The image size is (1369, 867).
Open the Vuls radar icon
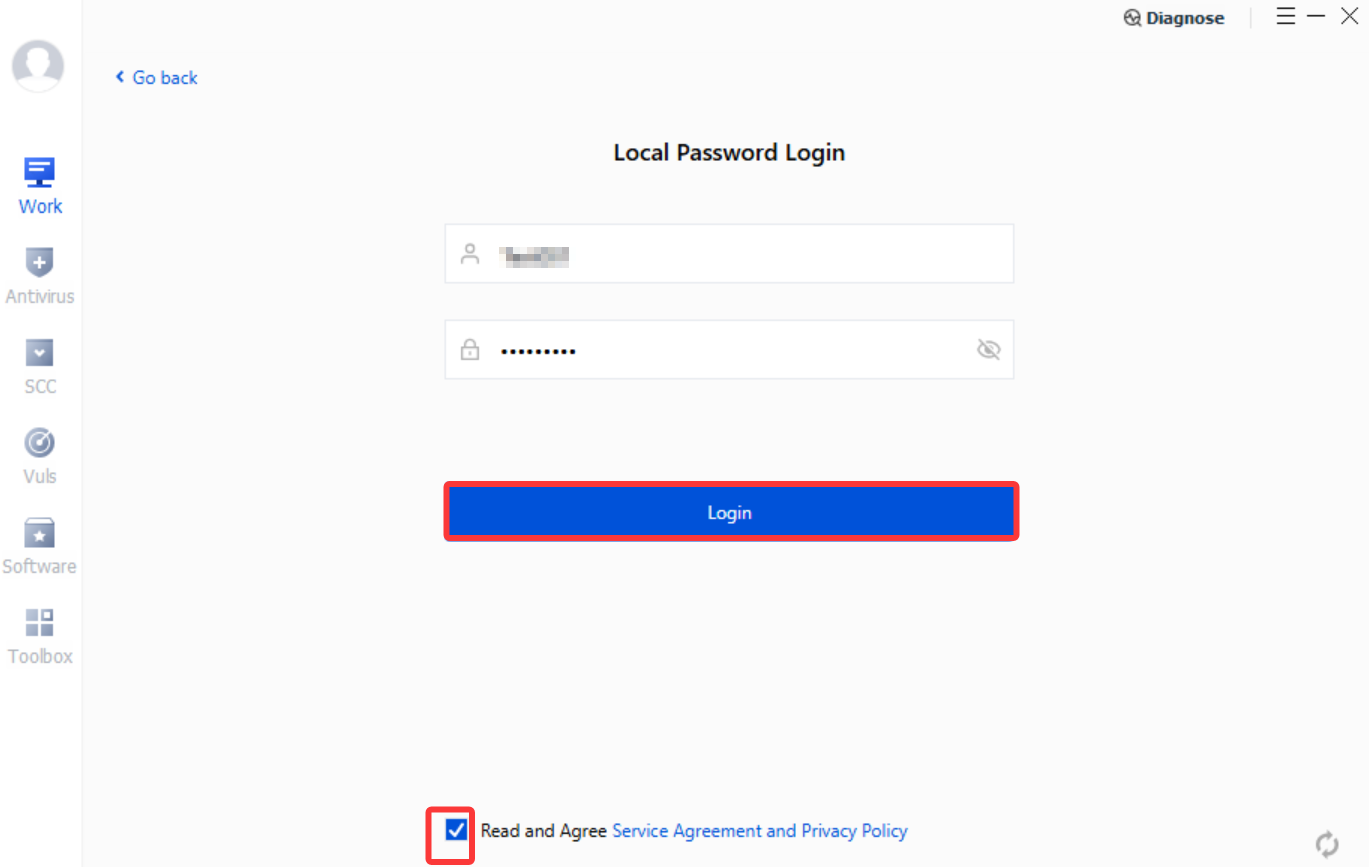click(x=39, y=443)
